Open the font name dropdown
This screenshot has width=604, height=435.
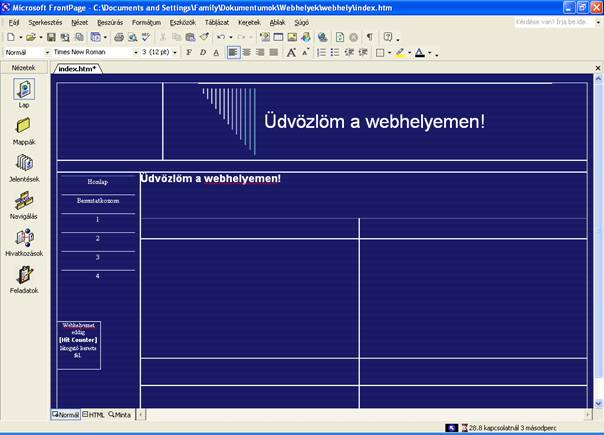coord(135,52)
